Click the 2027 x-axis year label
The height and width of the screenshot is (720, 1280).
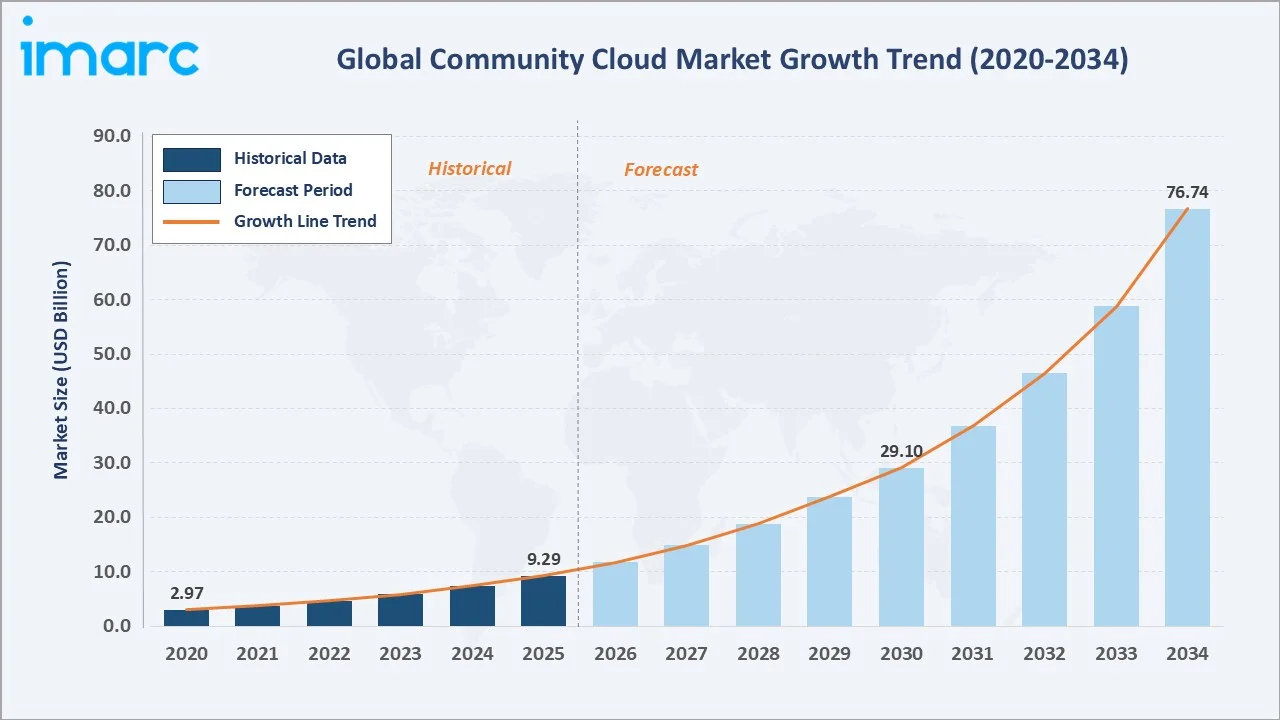pos(687,654)
